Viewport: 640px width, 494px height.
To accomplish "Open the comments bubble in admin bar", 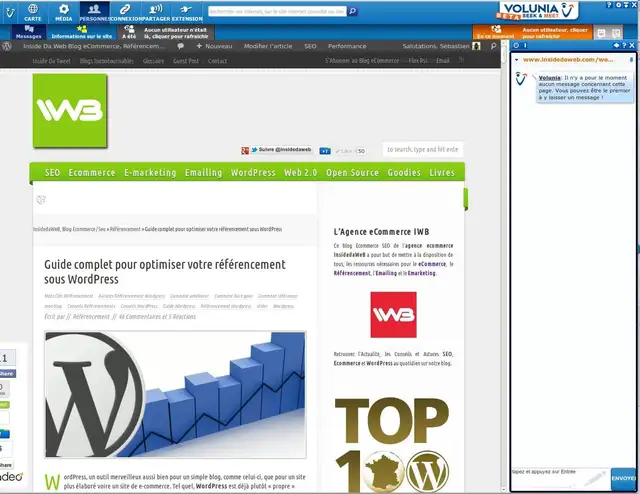I will [x=180, y=46].
